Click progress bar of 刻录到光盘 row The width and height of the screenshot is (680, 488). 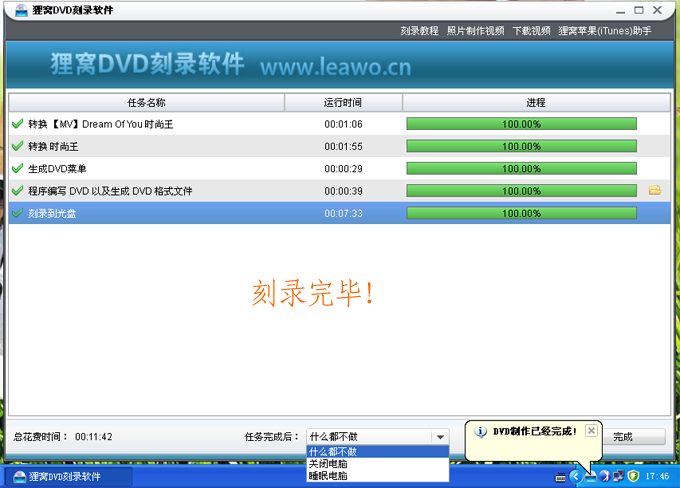[521, 213]
